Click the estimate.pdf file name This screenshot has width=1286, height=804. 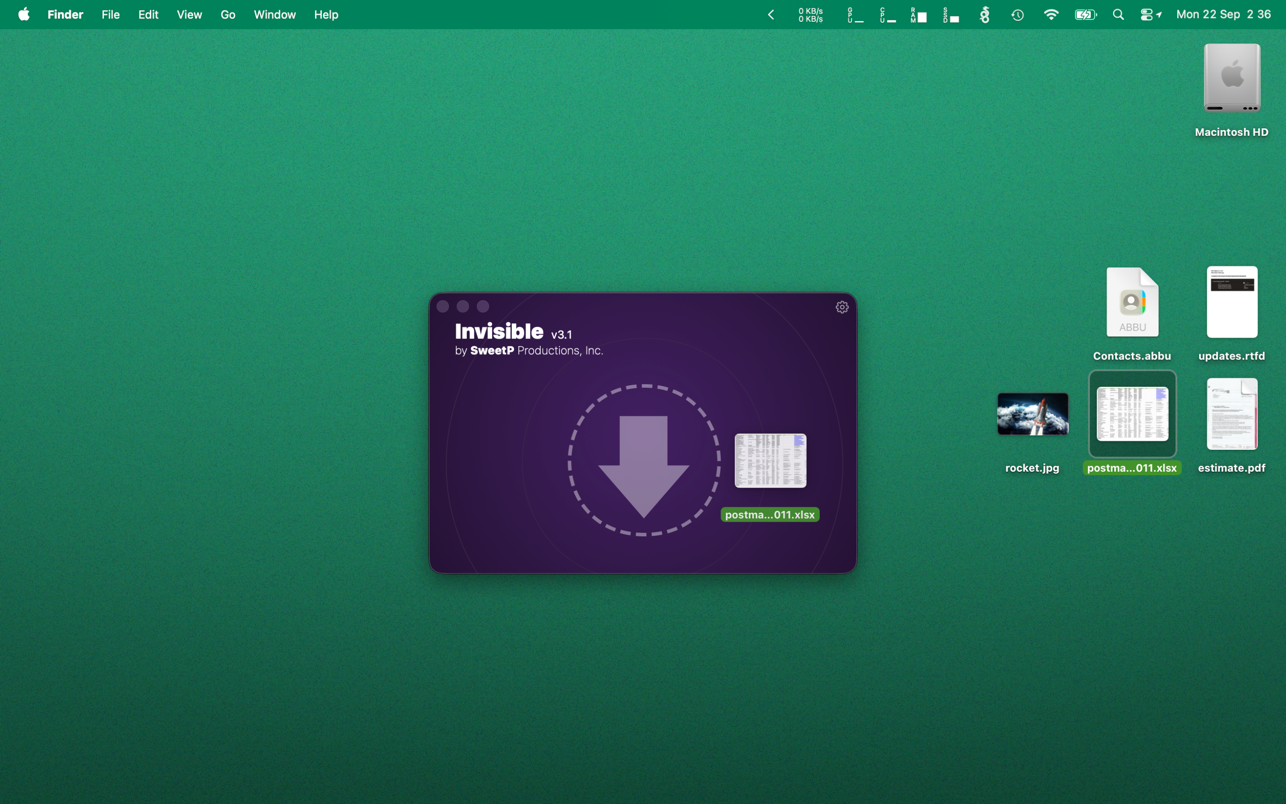coord(1232,468)
